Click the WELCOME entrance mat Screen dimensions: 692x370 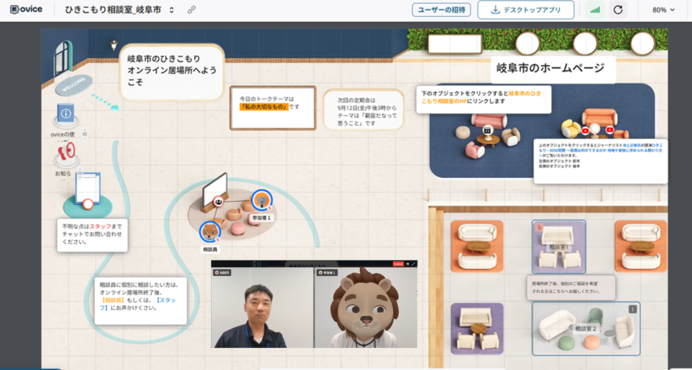click(x=74, y=85)
